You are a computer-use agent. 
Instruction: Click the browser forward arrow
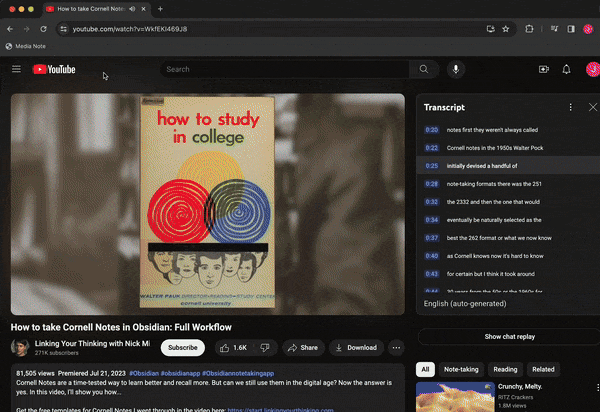(x=26, y=29)
